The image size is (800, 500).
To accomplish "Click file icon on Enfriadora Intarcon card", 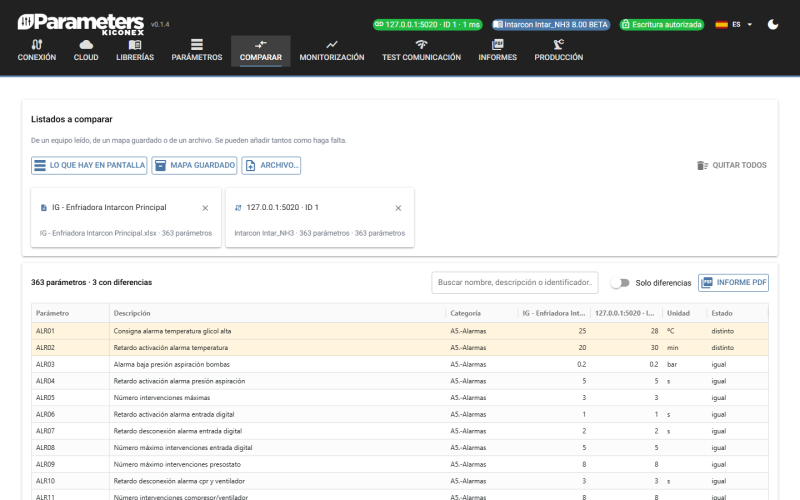I will pyautogui.click(x=44, y=208).
